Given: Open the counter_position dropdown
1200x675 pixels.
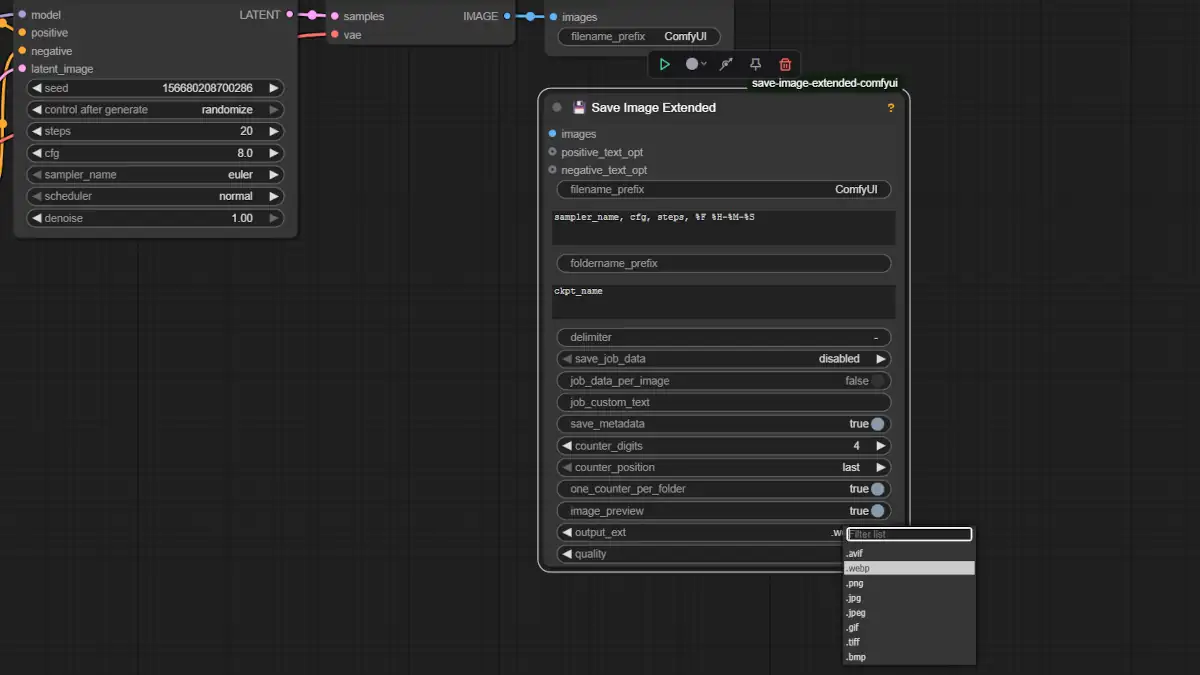Looking at the screenshot, I should point(723,468).
